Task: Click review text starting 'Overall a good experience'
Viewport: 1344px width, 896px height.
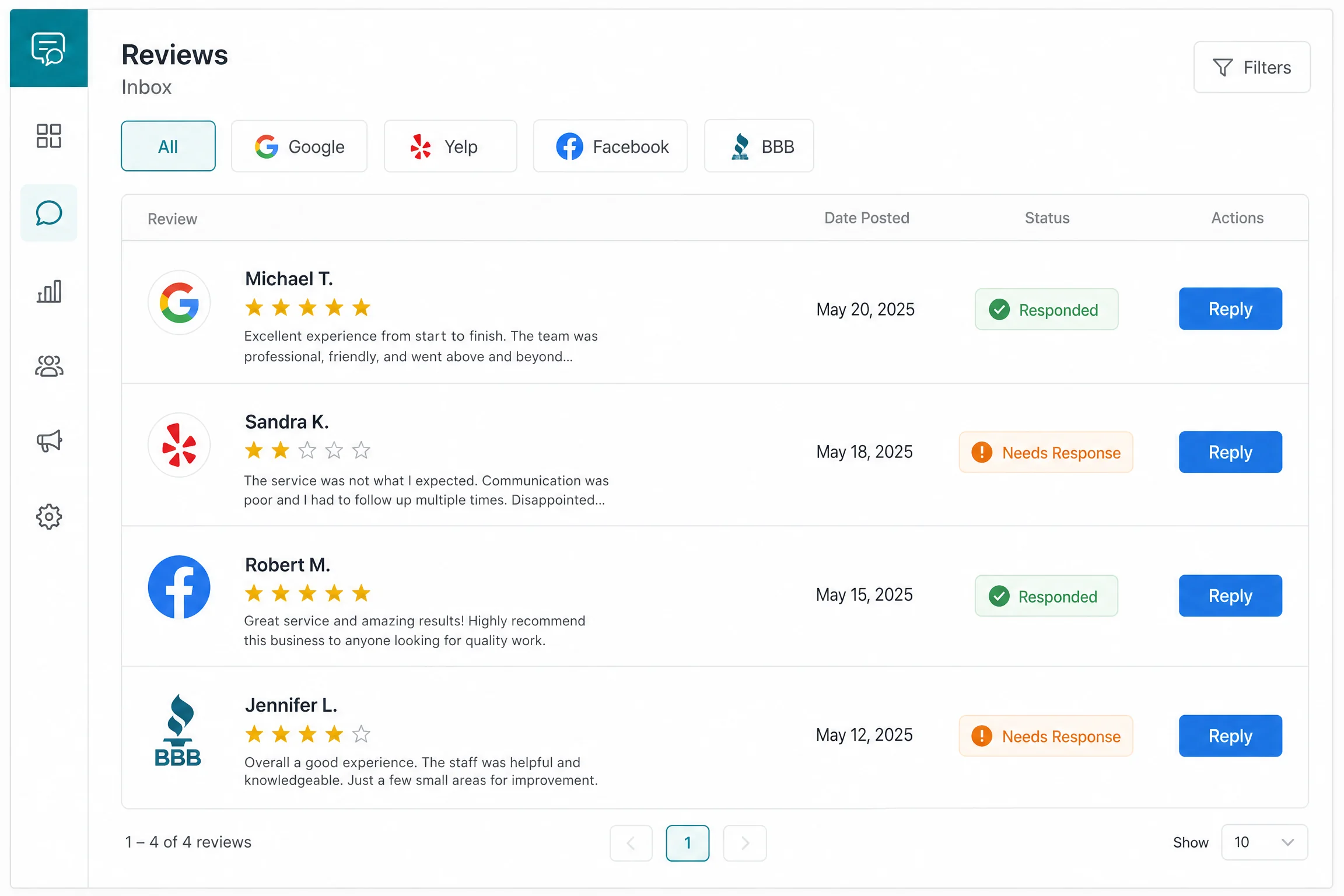Action: point(421,771)
